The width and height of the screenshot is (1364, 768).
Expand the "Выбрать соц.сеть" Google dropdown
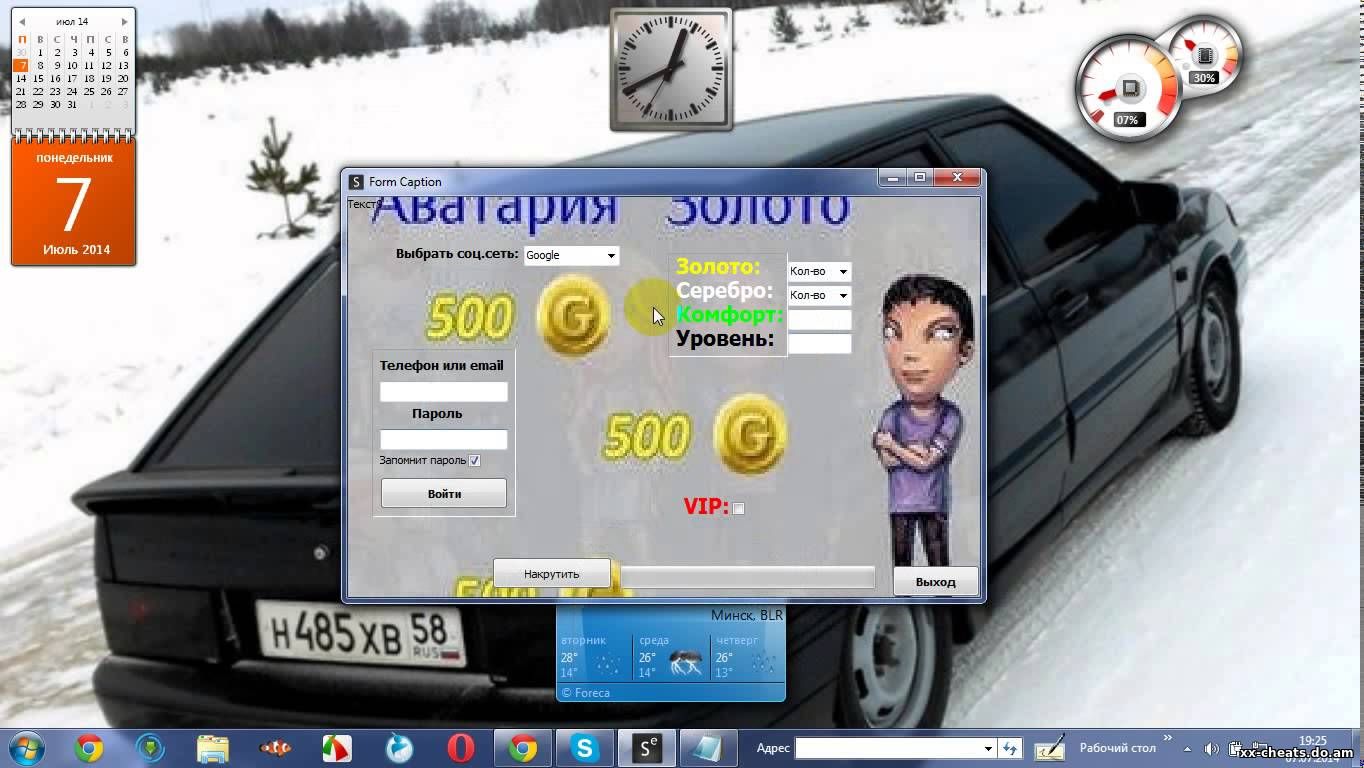610,256
